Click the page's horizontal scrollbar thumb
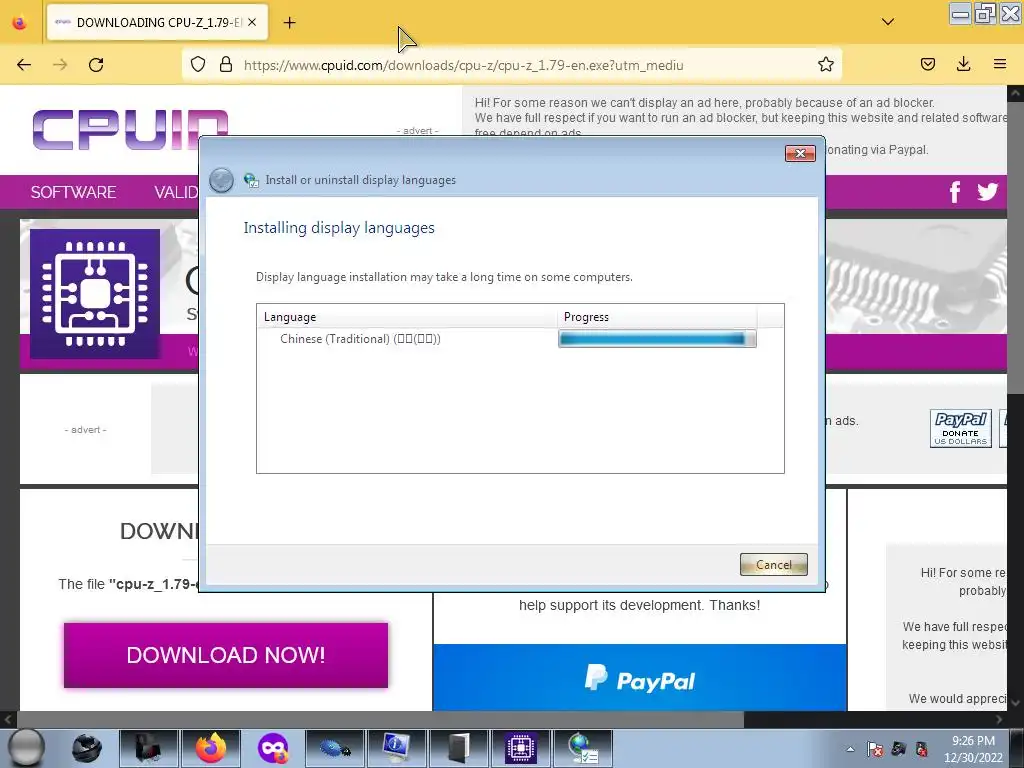 click(379, 720)
